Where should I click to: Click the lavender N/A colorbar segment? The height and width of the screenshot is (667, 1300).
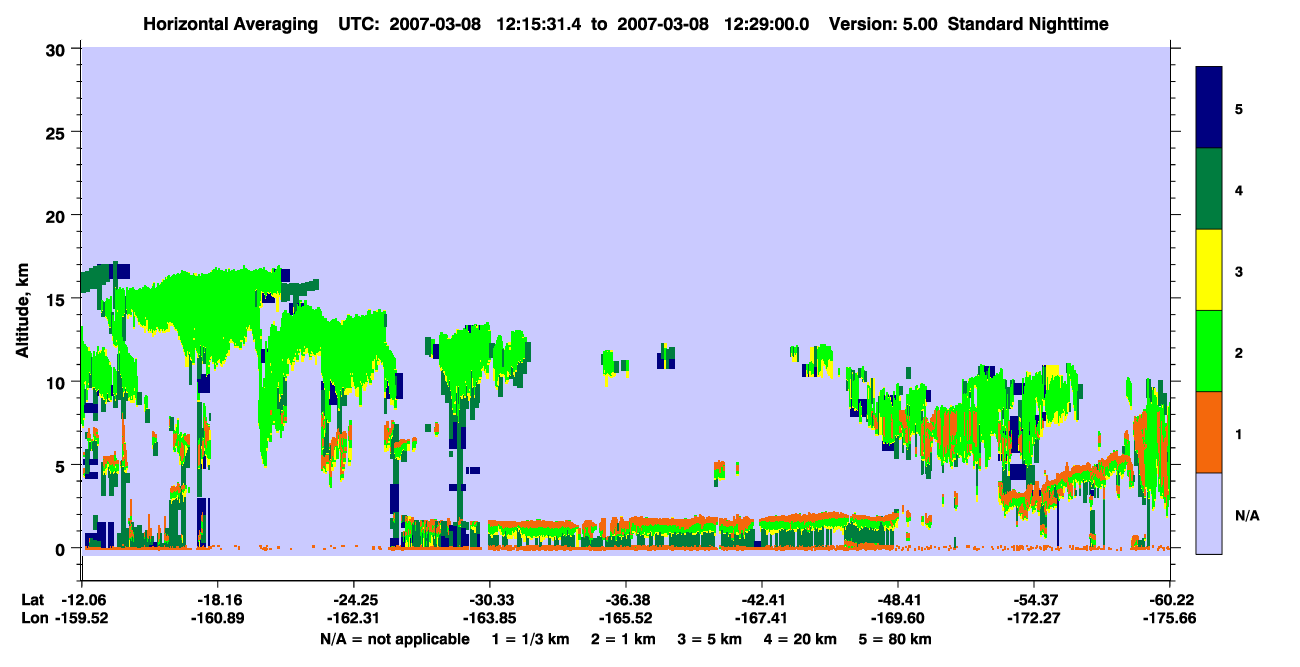click(1209, 513)
